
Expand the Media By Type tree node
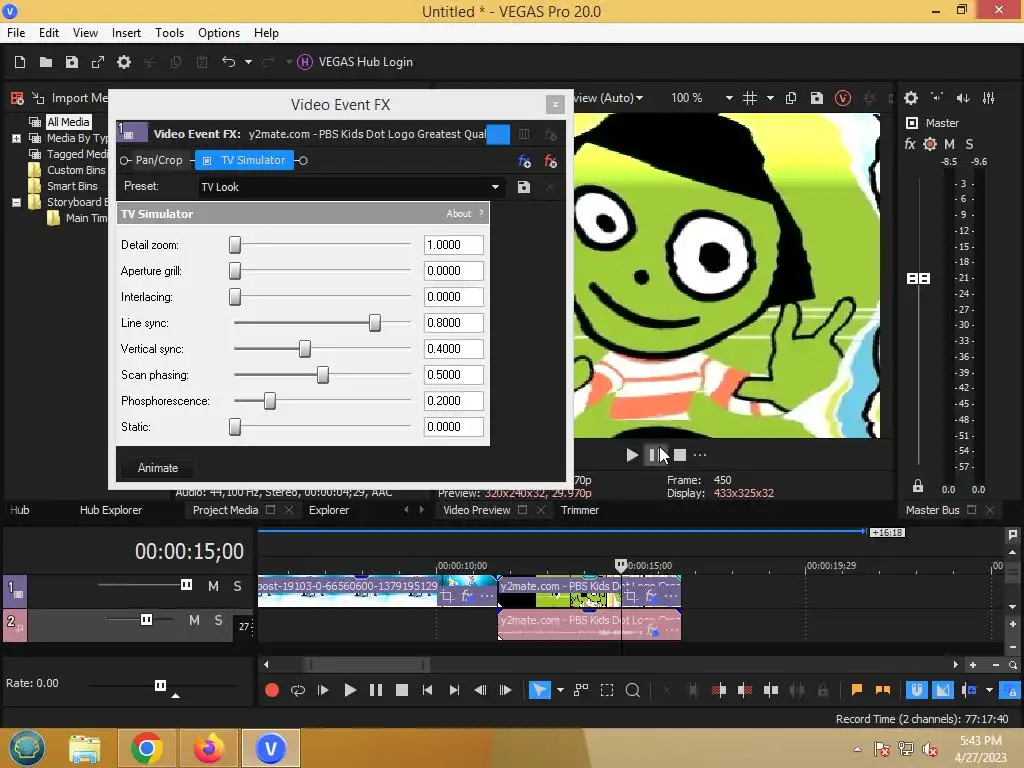(16, 138)
